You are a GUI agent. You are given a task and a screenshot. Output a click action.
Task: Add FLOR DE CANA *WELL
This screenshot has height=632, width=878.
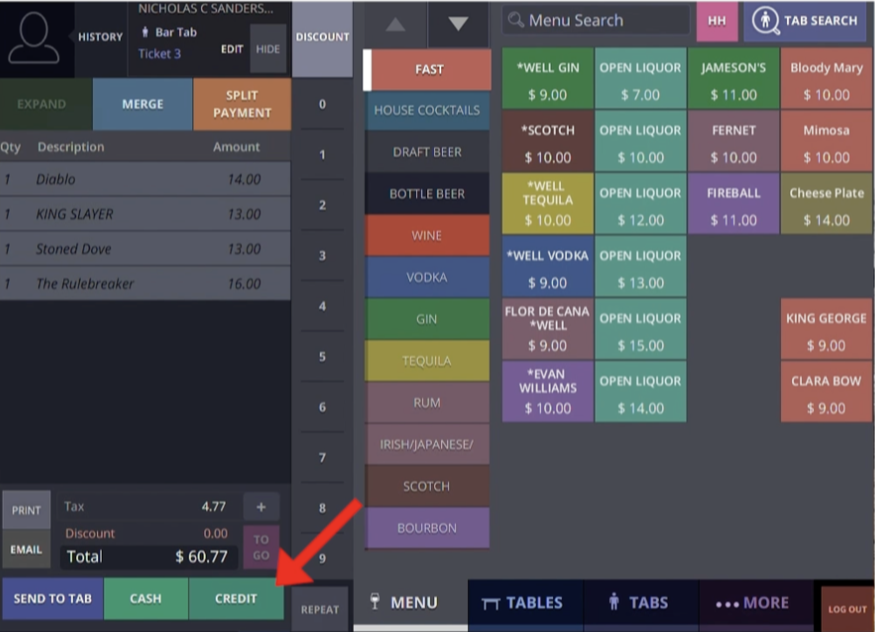(548, 329)
